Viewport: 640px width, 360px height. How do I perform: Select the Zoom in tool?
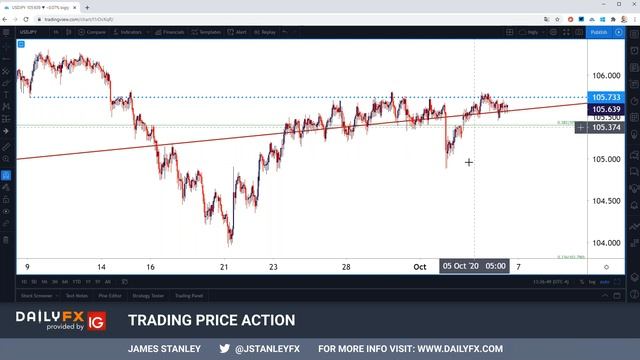point(6,159)
